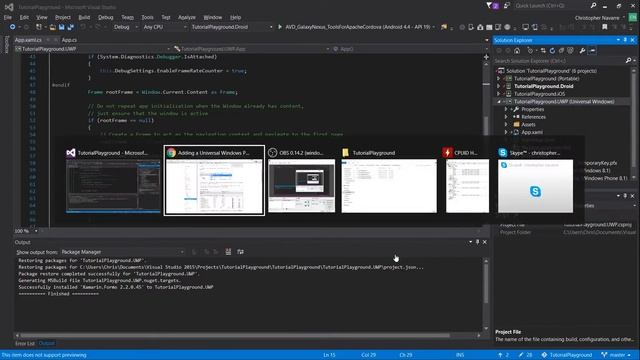
Task: Click the Preview Selected Items icon
Action: click(593, 51)
